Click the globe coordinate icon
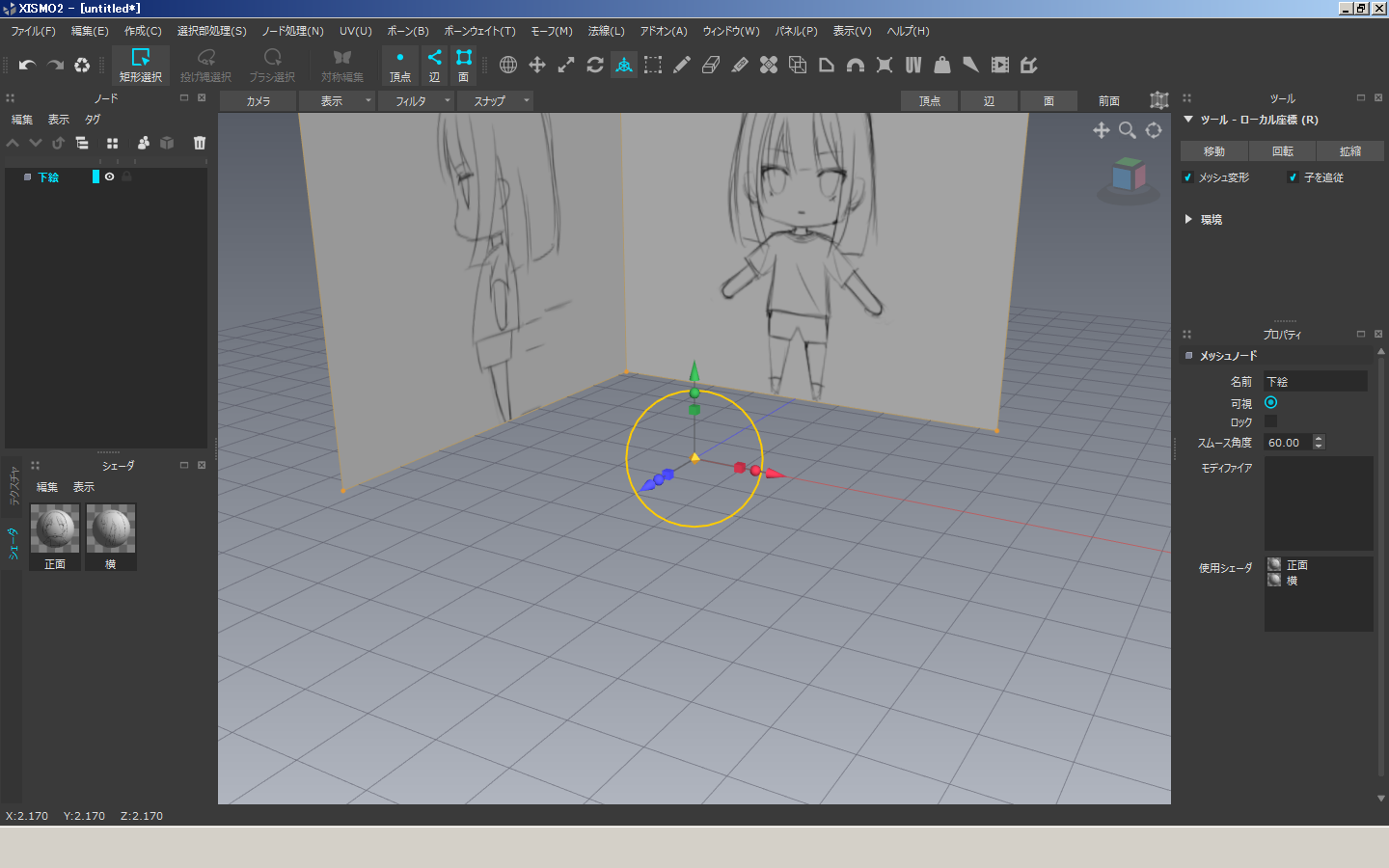This screenshot has height=868, width=1389. 508,65
